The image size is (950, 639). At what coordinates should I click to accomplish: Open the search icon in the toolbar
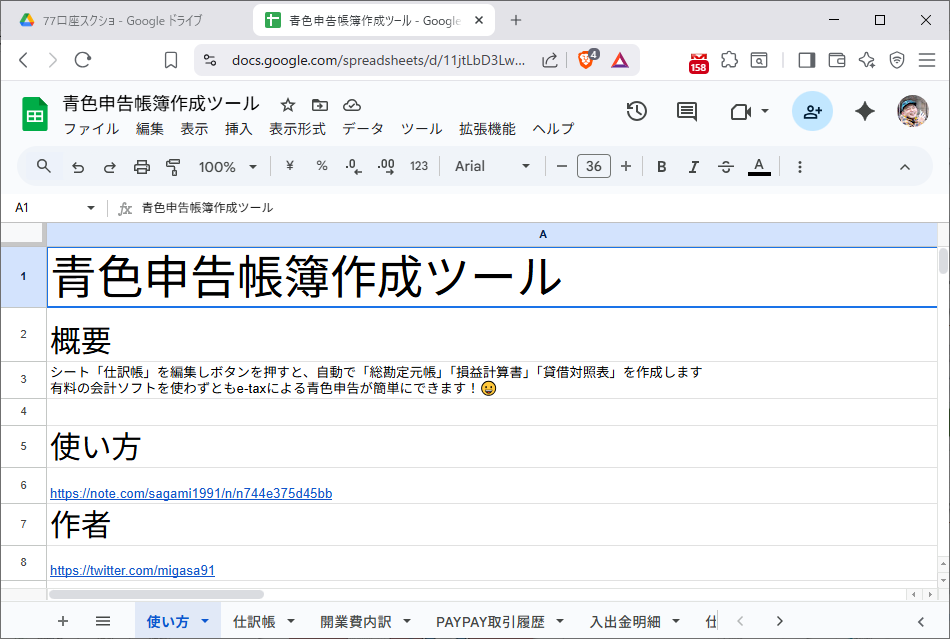[x=42, y=166]
